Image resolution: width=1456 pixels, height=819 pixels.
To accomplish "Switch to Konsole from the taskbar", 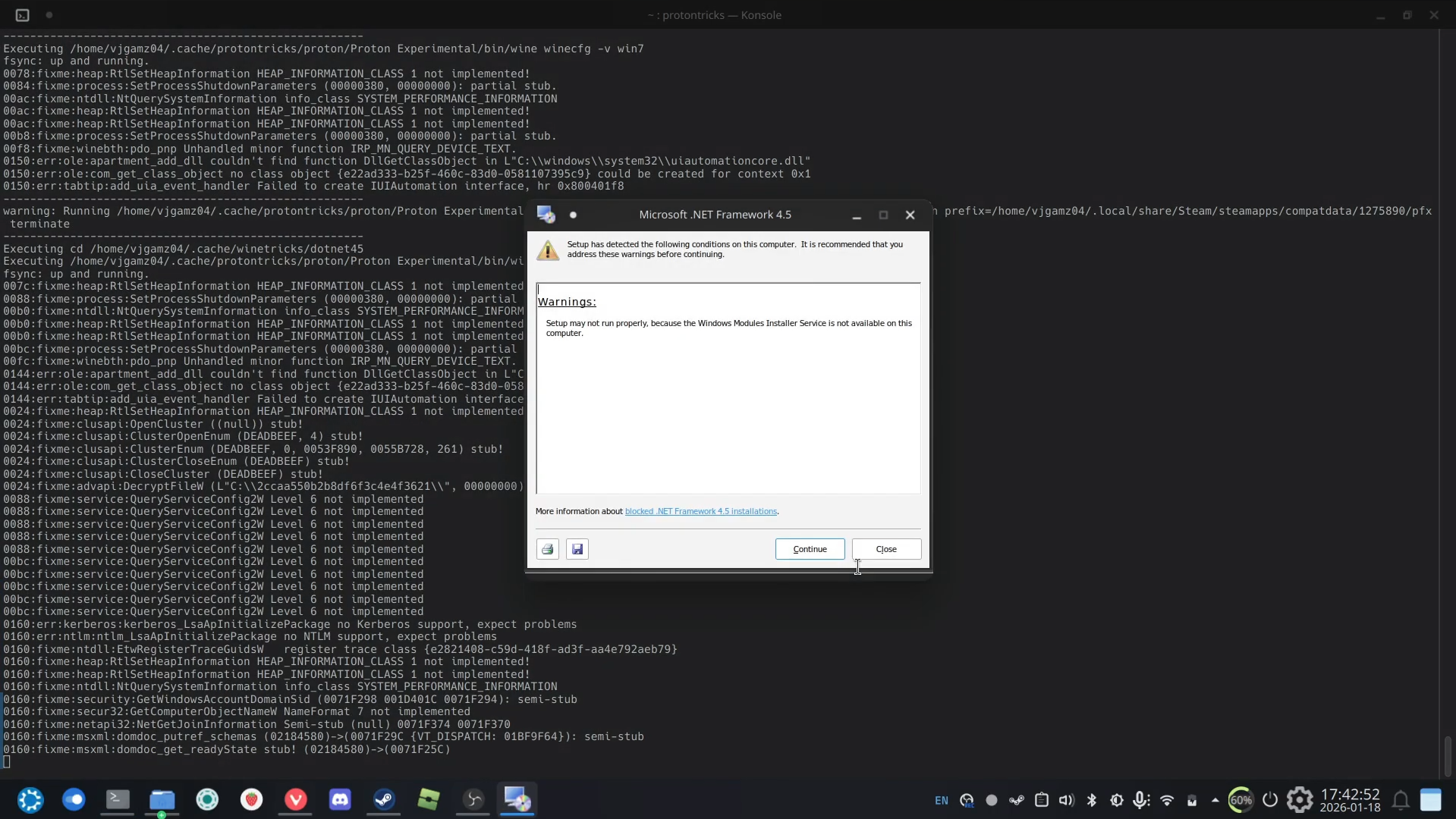I will coord(118,800).
